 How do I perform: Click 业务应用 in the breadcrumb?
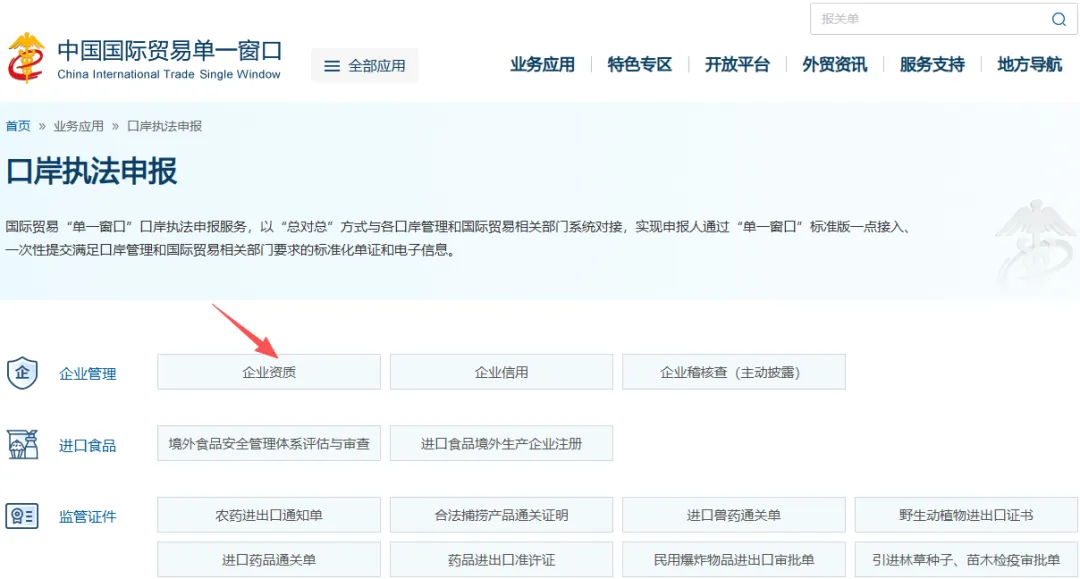click(79, 126)
